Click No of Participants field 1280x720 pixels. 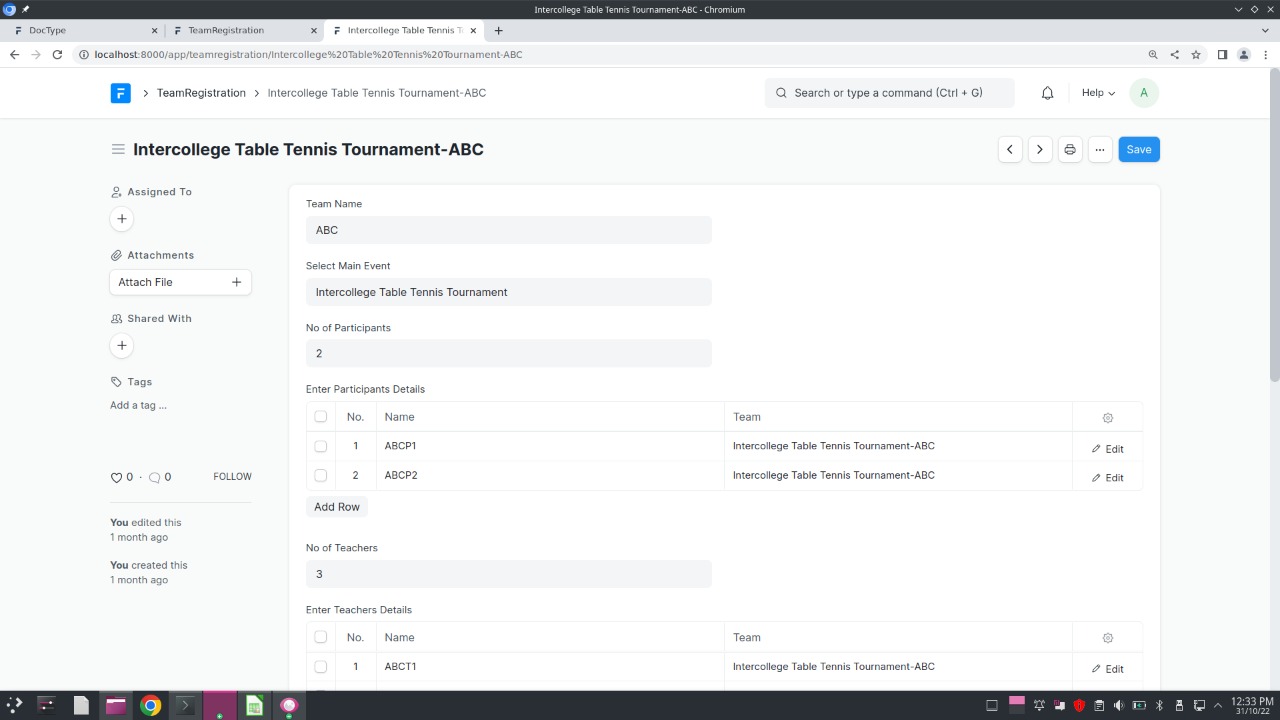[x=508, y=353]
